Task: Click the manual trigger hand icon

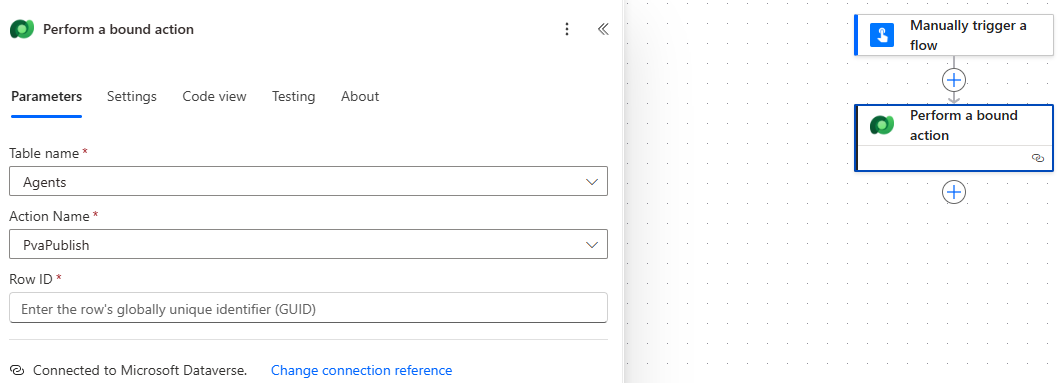Action: coord(882,35)
